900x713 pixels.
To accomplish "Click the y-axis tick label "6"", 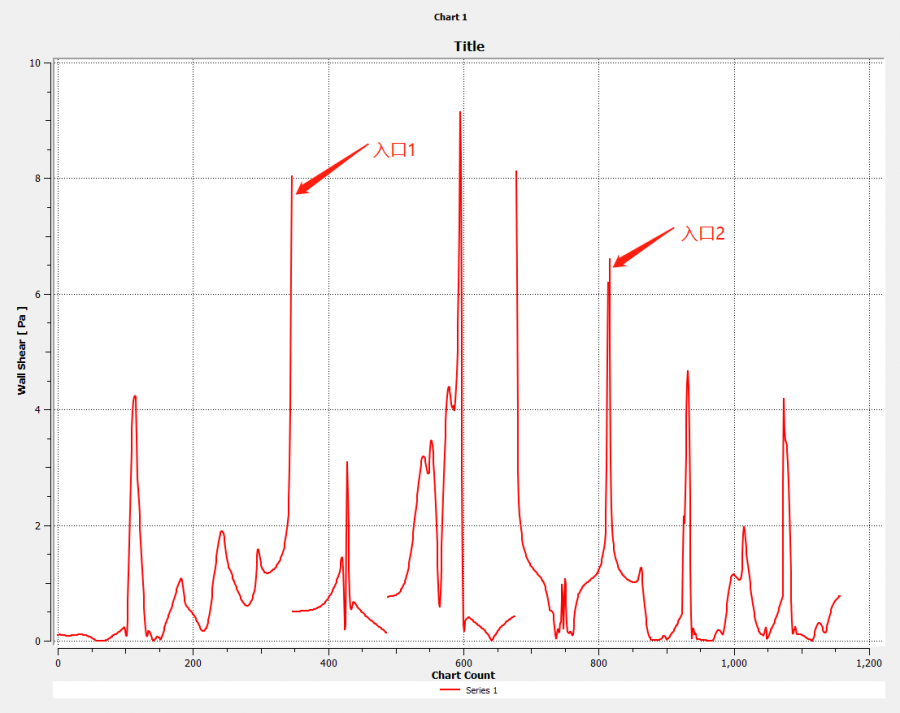I will pos(38,294).
